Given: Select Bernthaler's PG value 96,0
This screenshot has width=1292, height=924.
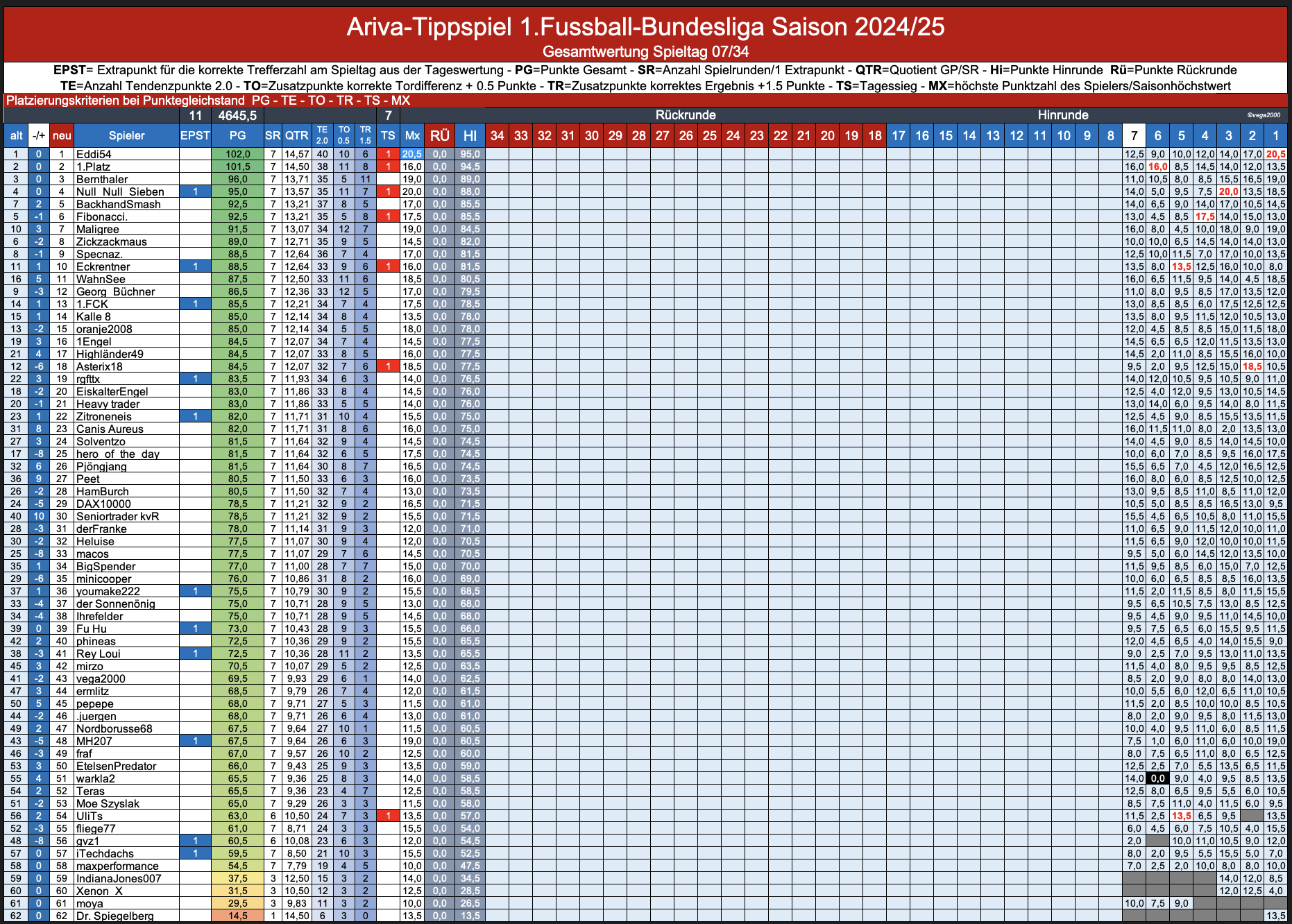Looking at the screenshot, I should coord(237,179).
